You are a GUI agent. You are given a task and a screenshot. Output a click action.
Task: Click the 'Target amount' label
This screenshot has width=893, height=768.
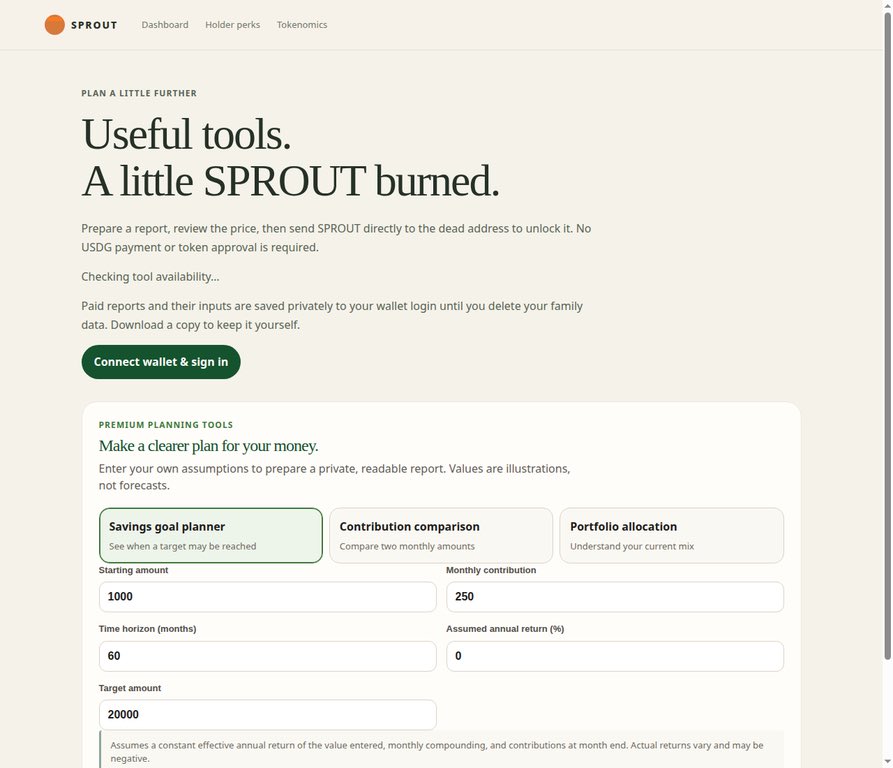pyautogui.click(x=130, y=688)
